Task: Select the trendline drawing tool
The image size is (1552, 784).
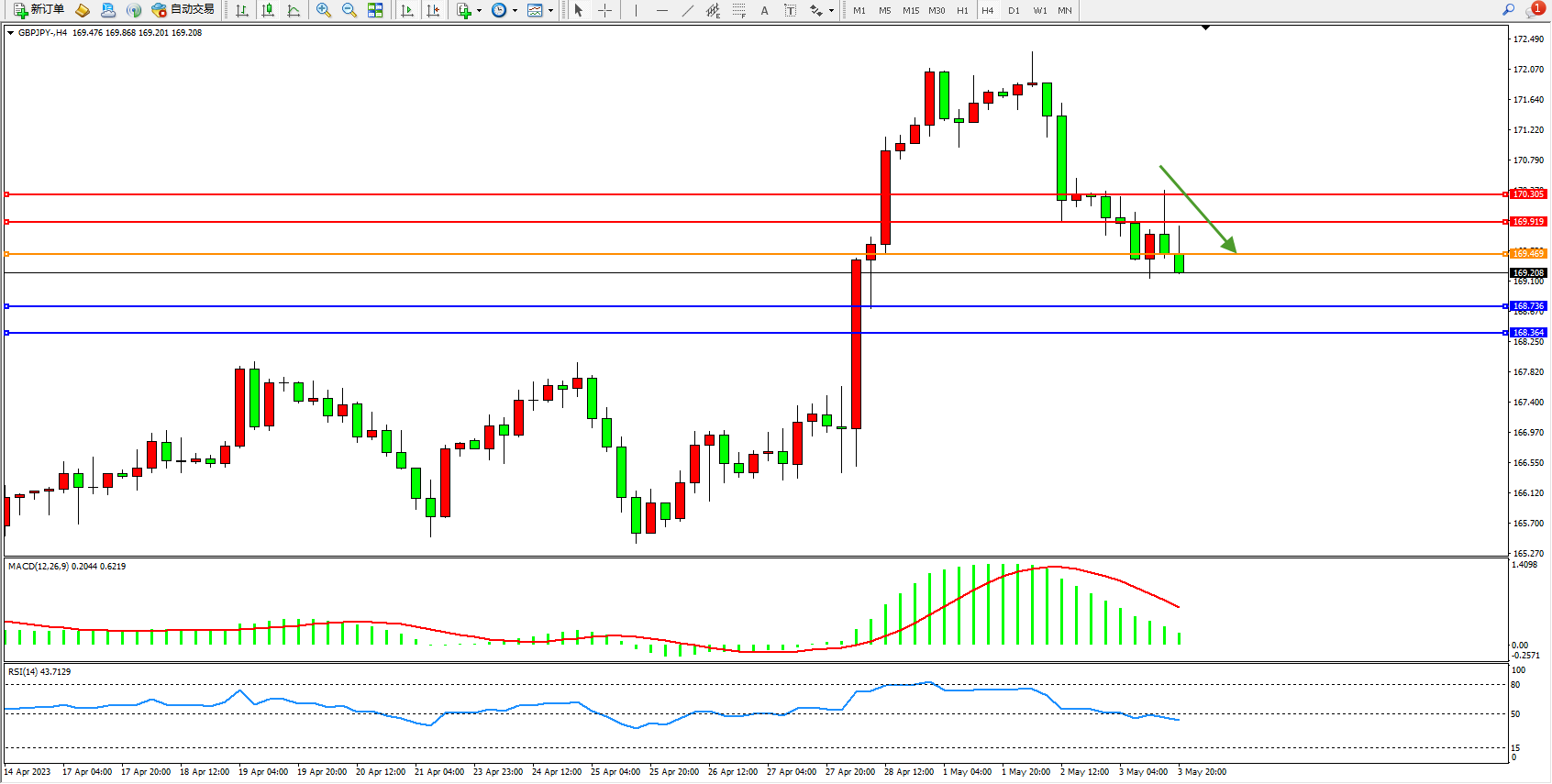Action: point(688,10)
